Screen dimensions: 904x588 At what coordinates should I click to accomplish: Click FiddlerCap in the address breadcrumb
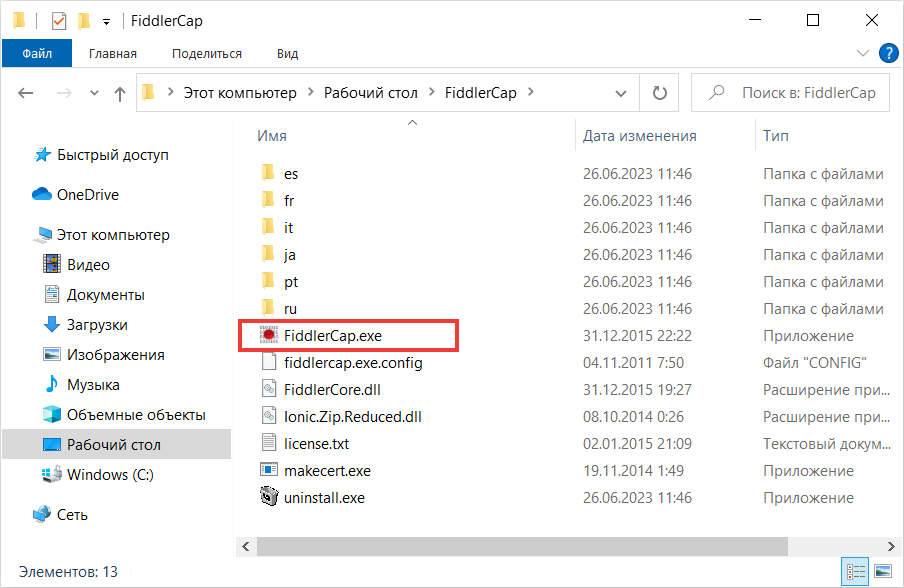pyautogui.click(x=481, y=93)
